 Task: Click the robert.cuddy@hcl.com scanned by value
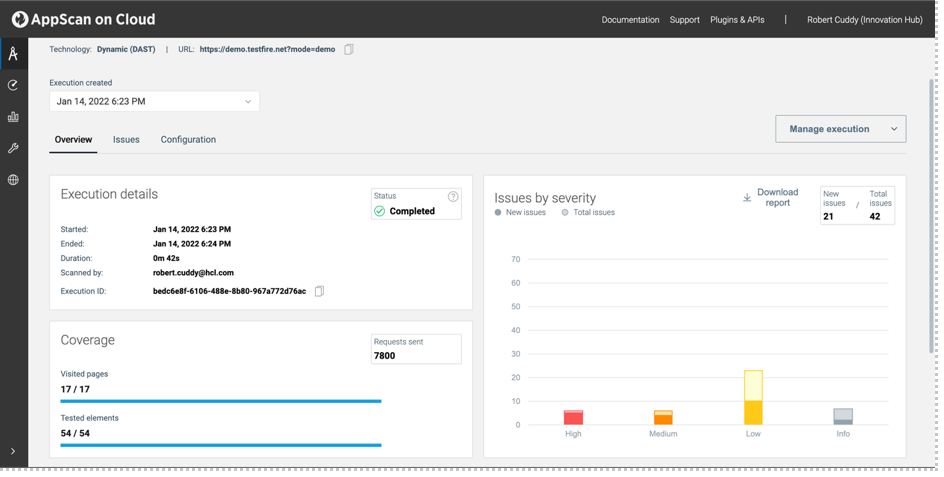193,273
